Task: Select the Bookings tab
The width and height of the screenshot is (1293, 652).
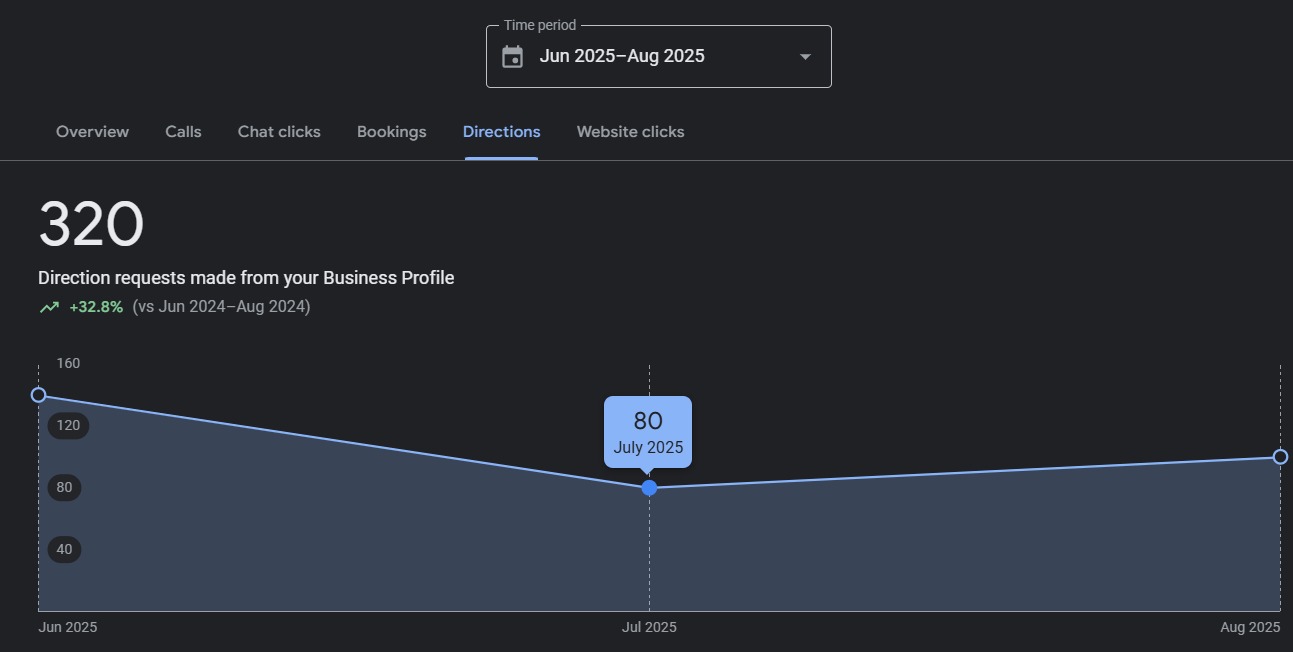Action: tap(391, 132)
